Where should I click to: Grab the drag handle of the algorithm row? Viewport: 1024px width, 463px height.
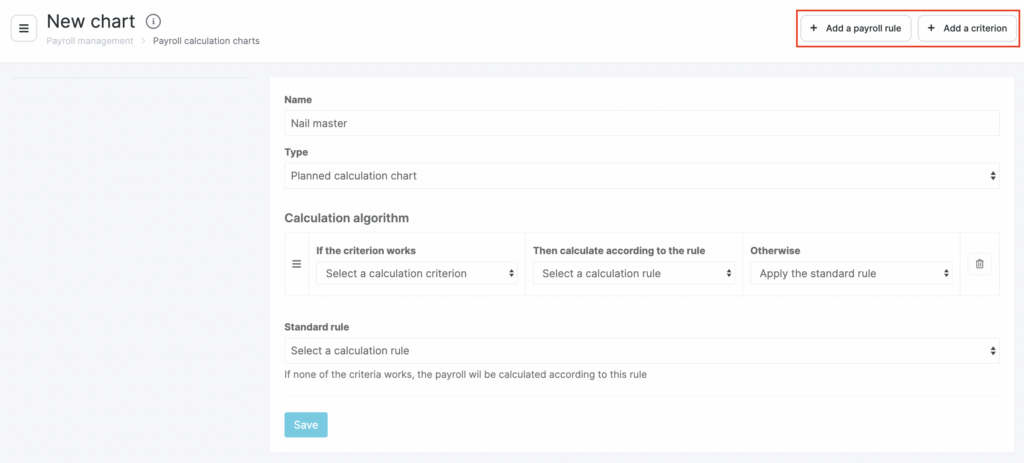296,264
